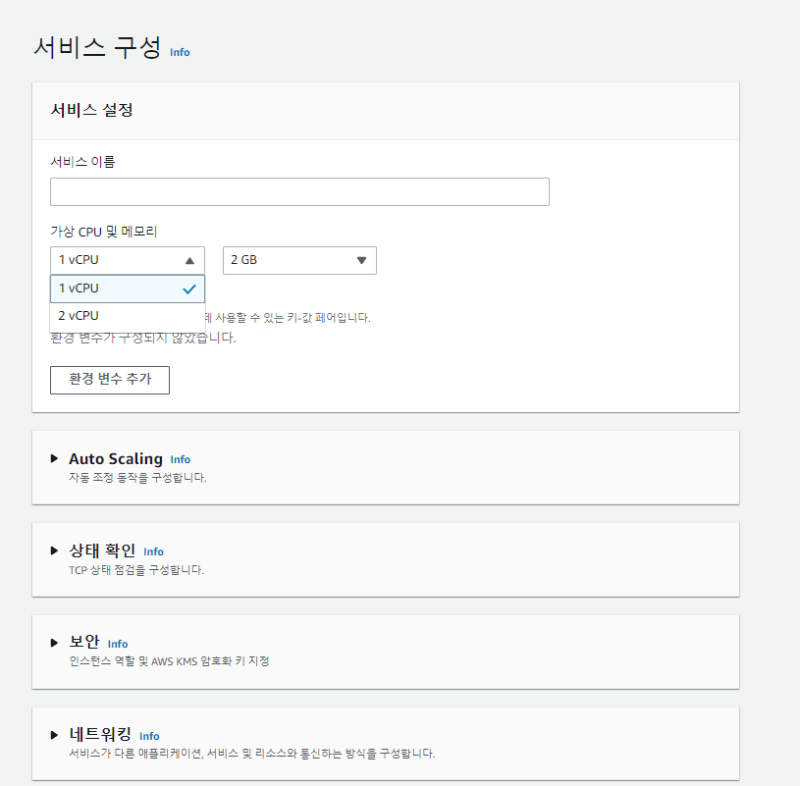The width and height of the screenshot is (800, 786).
Task: Open the 2 GB memory dropdown
Action: tap(299, 260)
